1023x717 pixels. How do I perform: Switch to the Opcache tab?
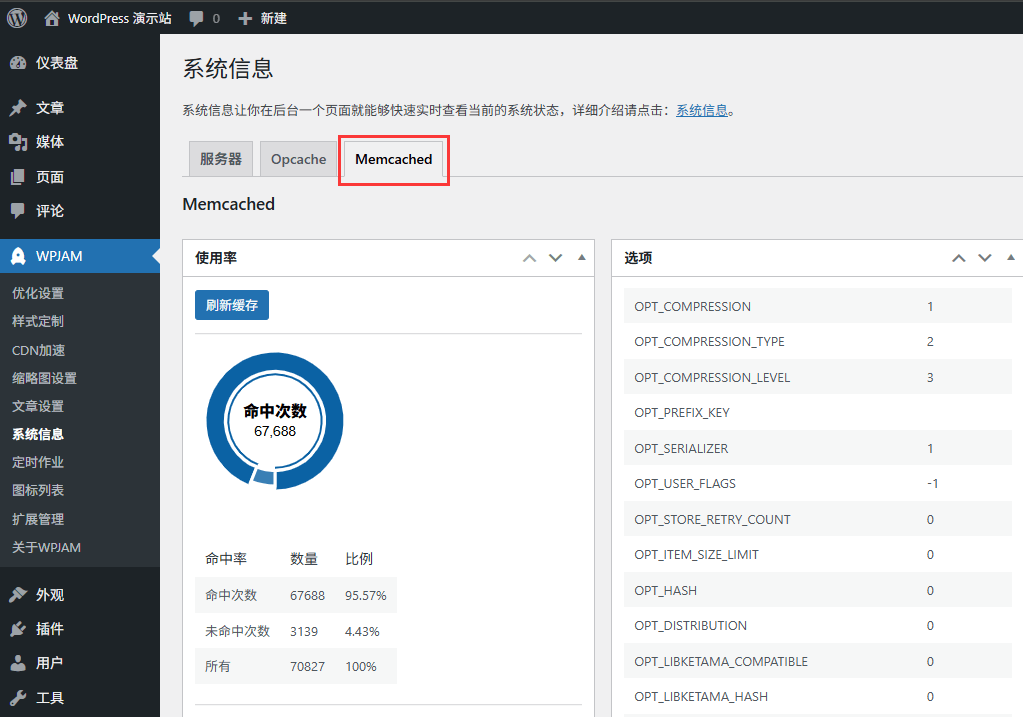[298, 159]
